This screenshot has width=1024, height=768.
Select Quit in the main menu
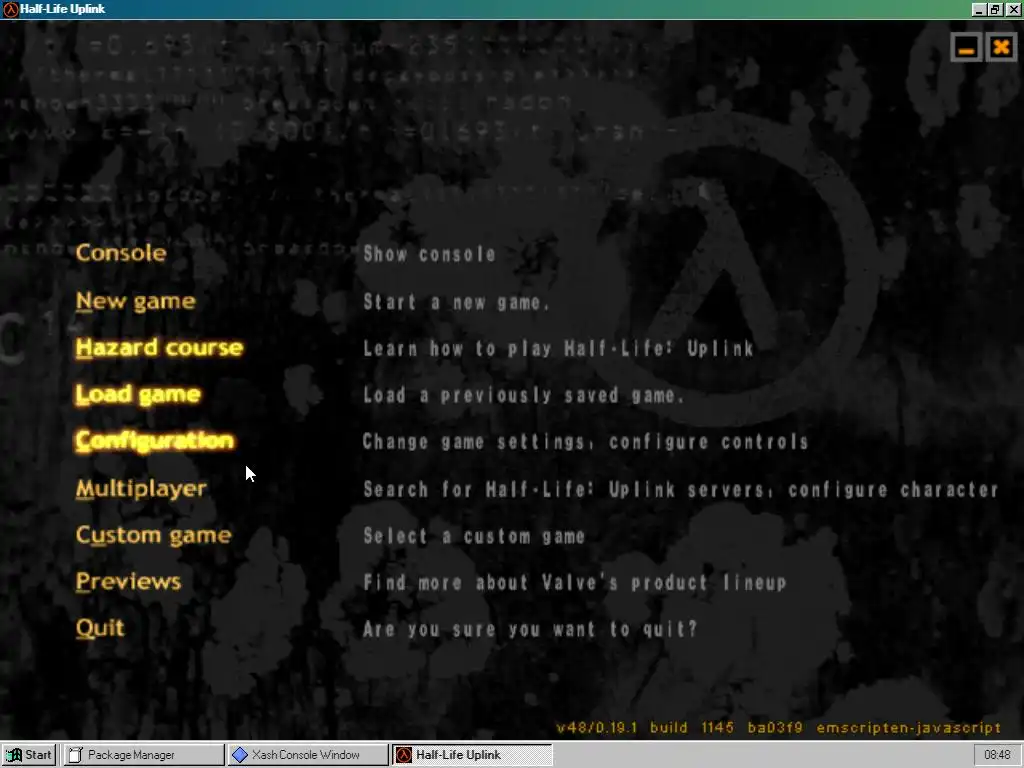point(100,628)
